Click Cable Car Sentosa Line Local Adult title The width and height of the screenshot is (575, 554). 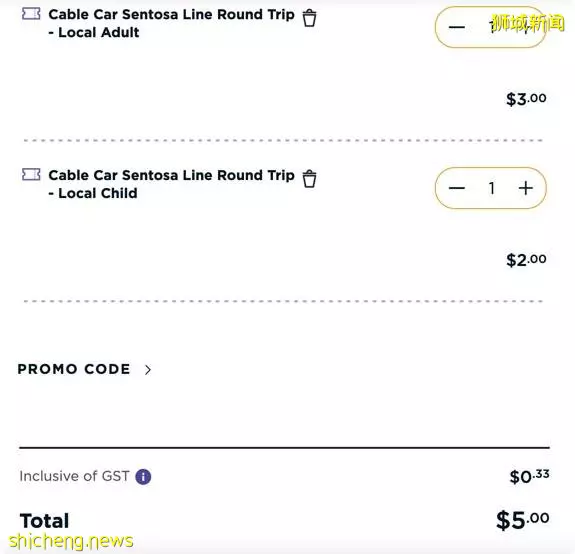pos(171,23)
